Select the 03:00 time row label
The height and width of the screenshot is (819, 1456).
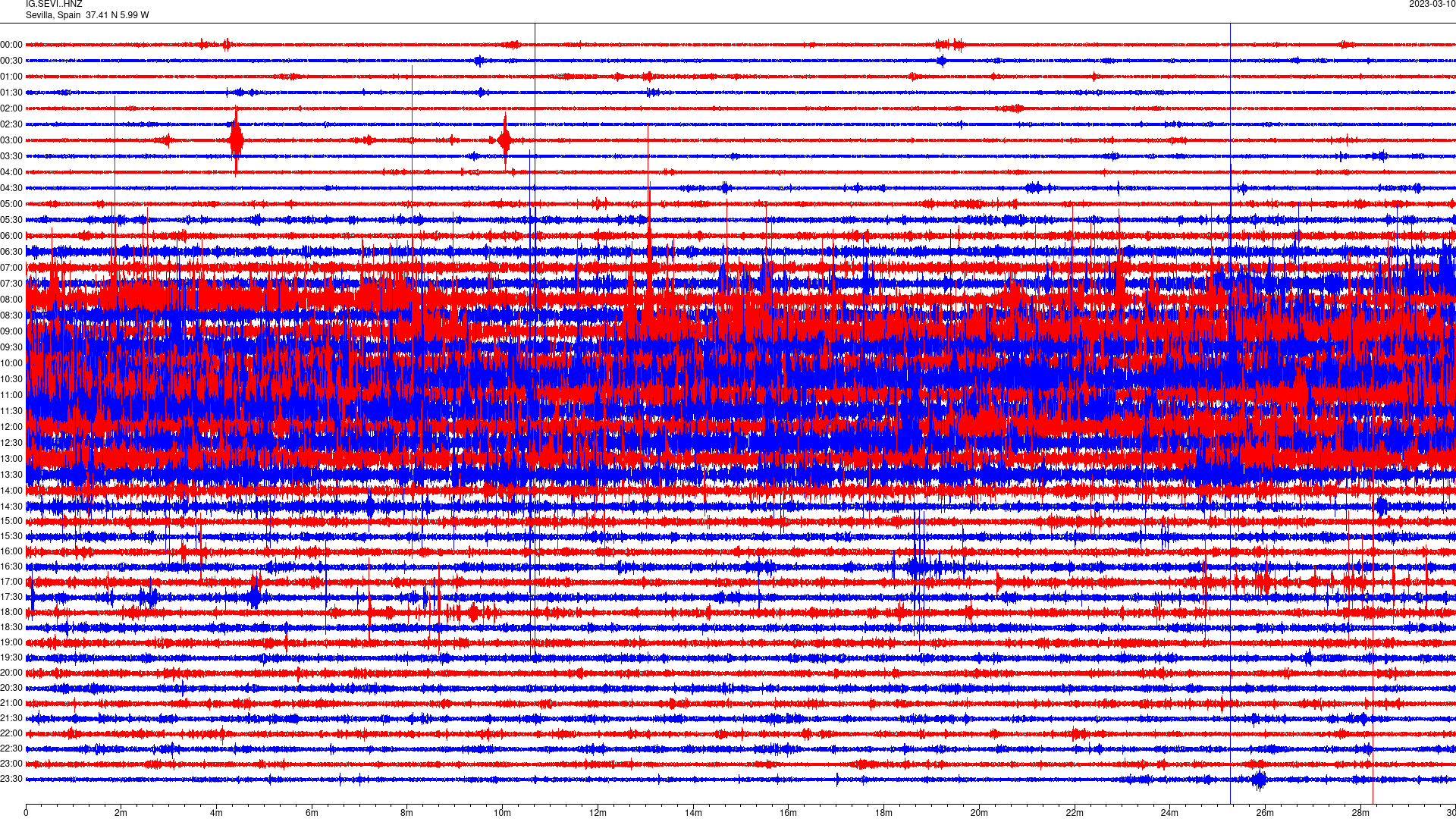[11, 140]
